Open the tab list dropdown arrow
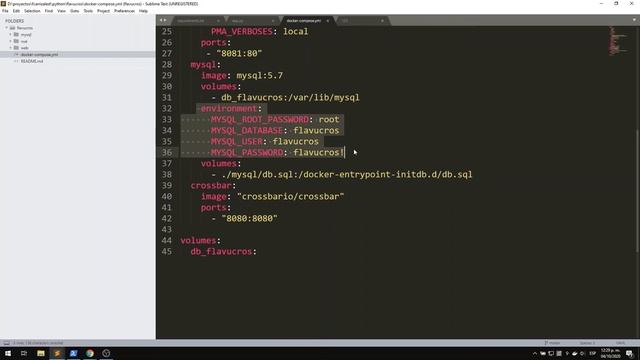Viewport: 640px width, 360px height. coord(634,20)
